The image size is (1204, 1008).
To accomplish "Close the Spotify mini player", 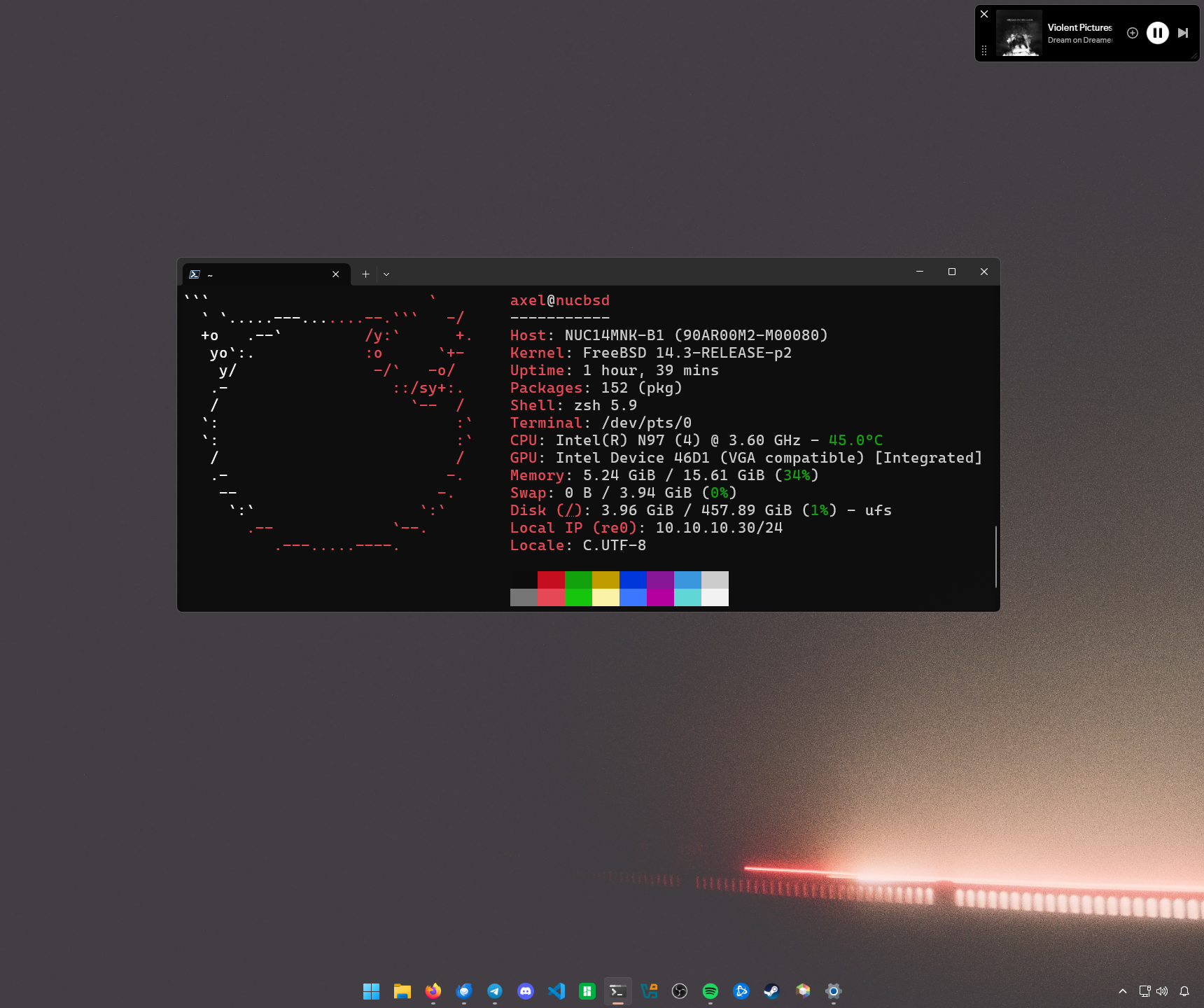I will pyautogui.click(x=984, y=14).
